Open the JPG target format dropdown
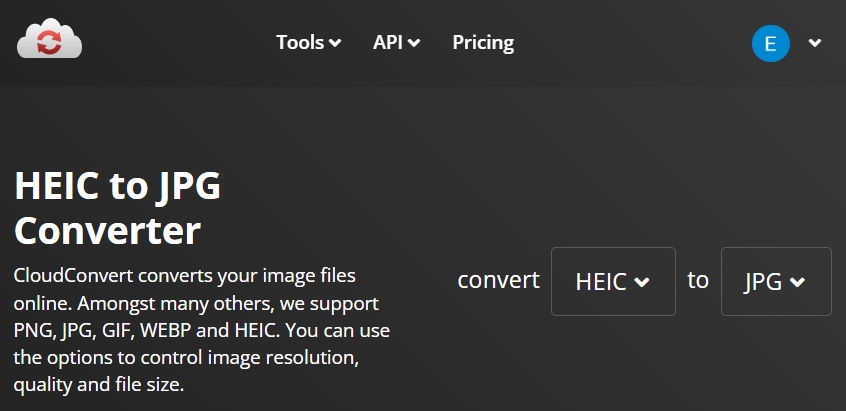Screen dimensions: 846x411 776,282
